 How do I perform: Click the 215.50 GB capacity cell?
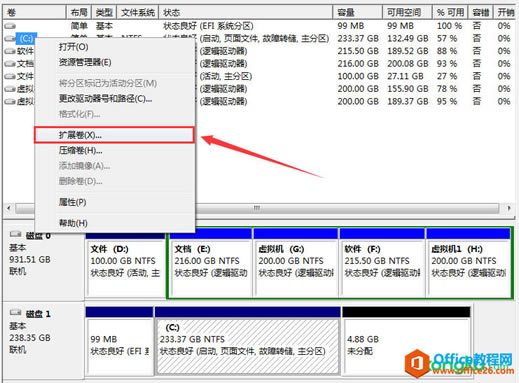pyautogui.click(x=358, y=51)
